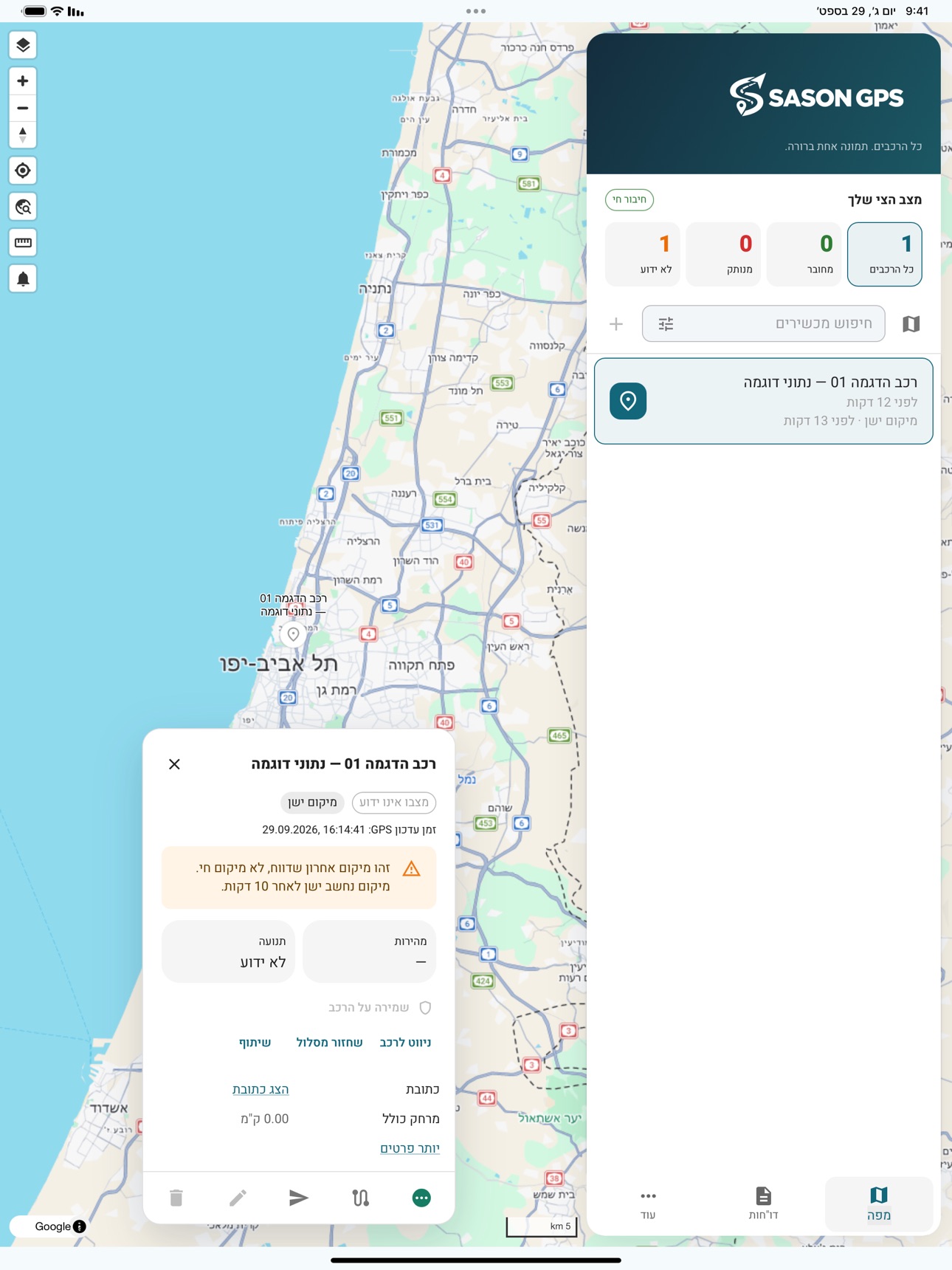Open Google map info icon
Viewport: 952px width, 1270px height.
coord(80,1226)
